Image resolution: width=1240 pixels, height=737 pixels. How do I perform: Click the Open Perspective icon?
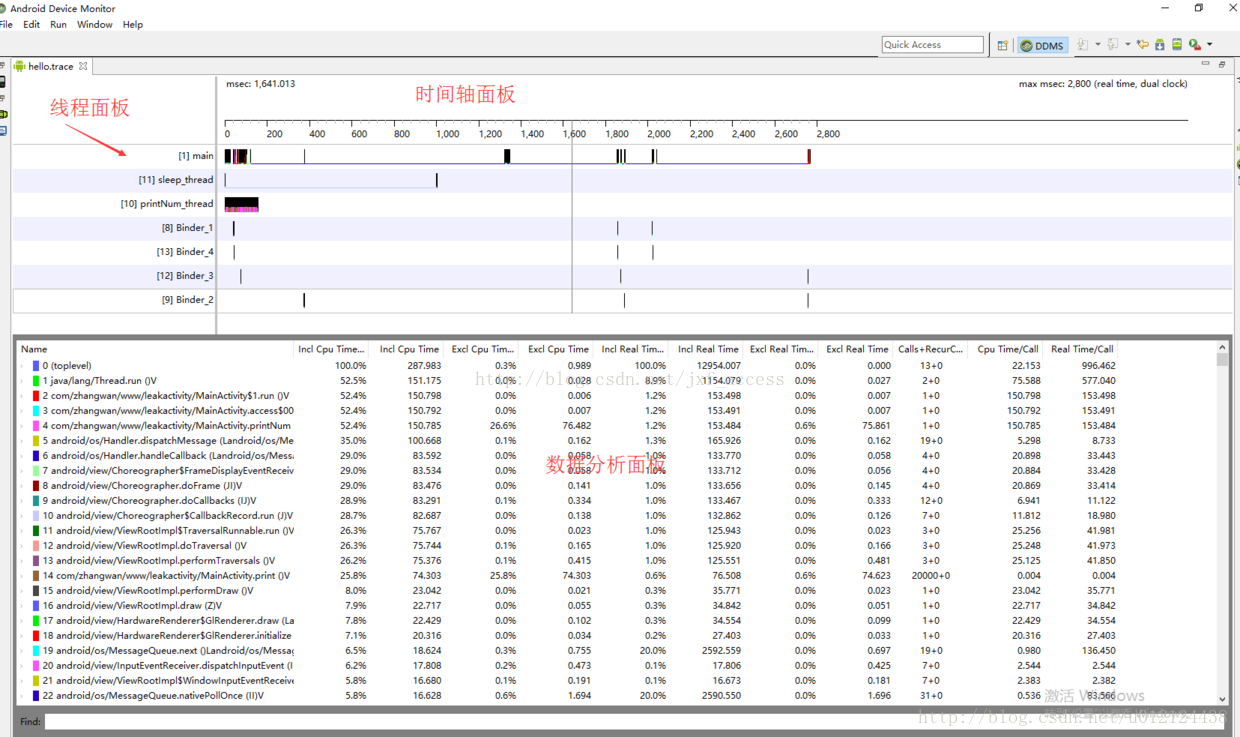(1003, 45)
